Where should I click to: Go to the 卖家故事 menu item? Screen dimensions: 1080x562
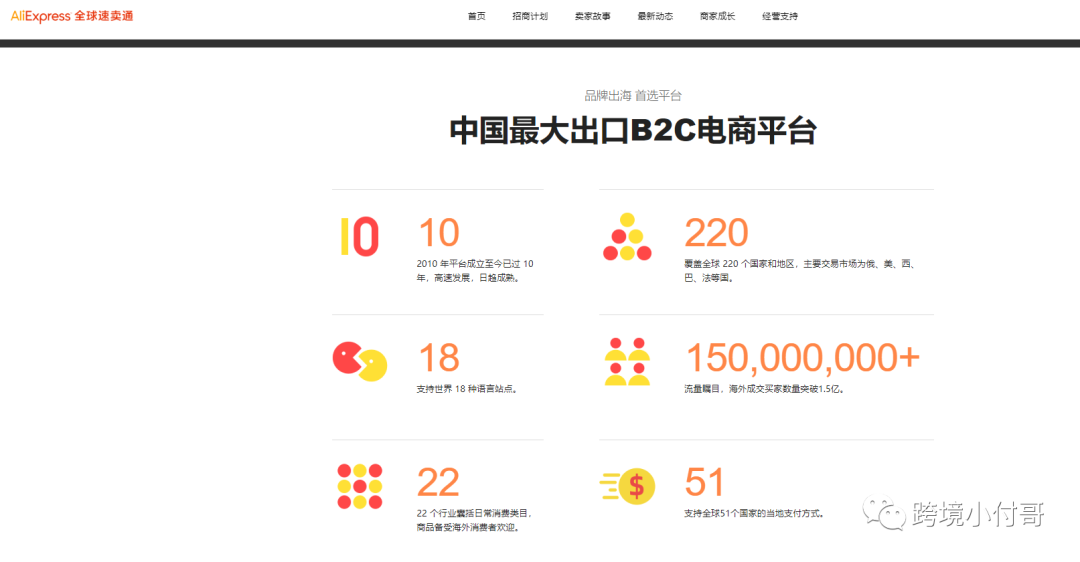pos(592,16)
